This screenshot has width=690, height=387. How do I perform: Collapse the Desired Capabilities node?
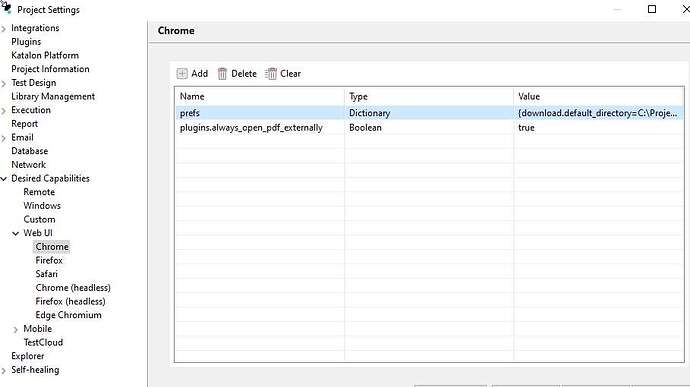coord(4,179)
